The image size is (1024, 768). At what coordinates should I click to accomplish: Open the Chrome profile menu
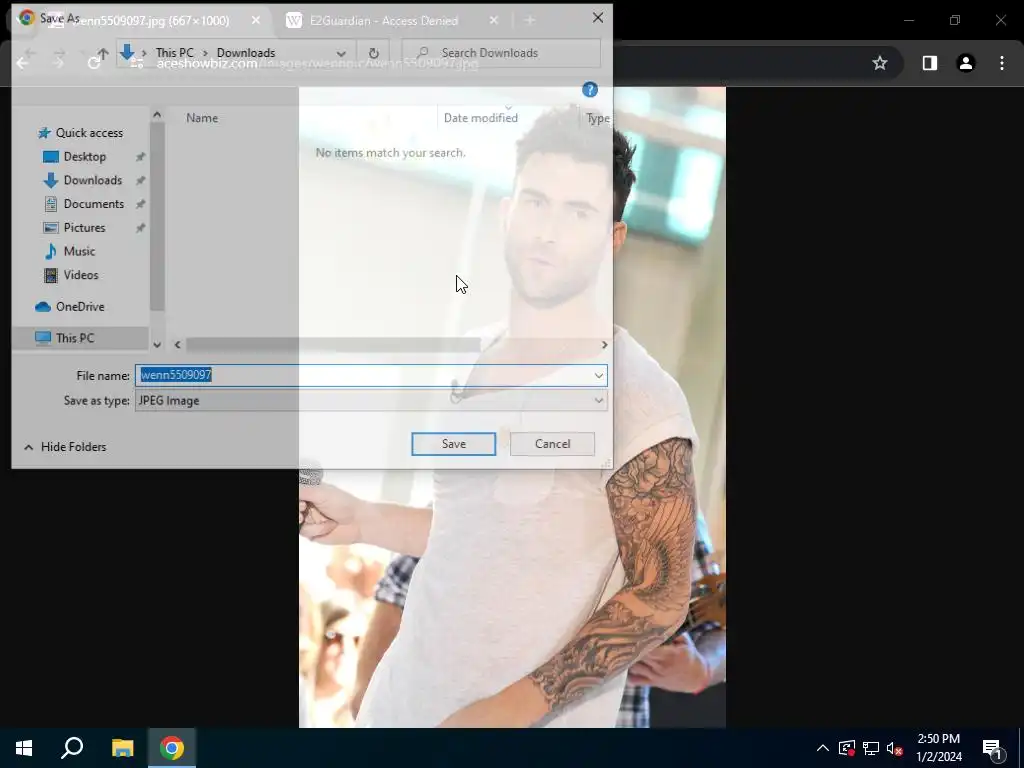[965, 63]
